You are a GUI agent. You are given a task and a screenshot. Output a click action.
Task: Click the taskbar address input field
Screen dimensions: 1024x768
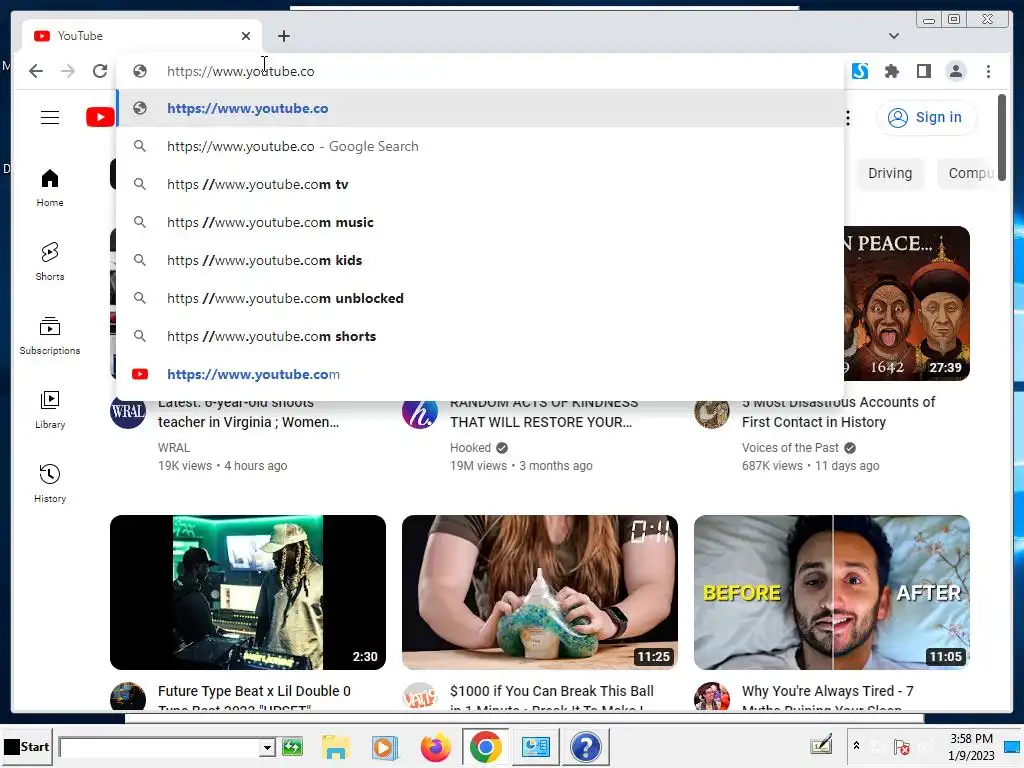159,747
